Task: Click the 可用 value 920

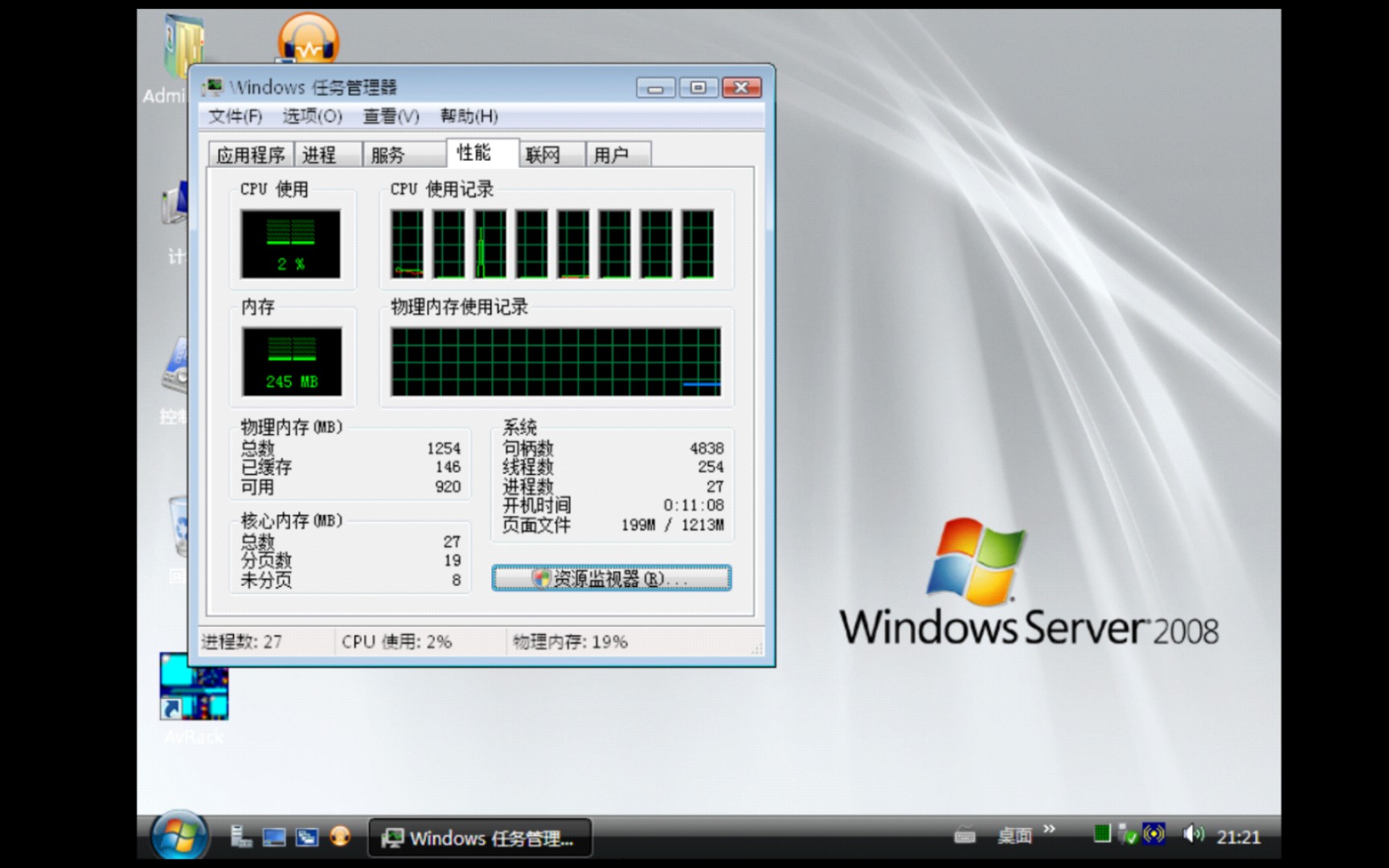Action: click(448, 486)
